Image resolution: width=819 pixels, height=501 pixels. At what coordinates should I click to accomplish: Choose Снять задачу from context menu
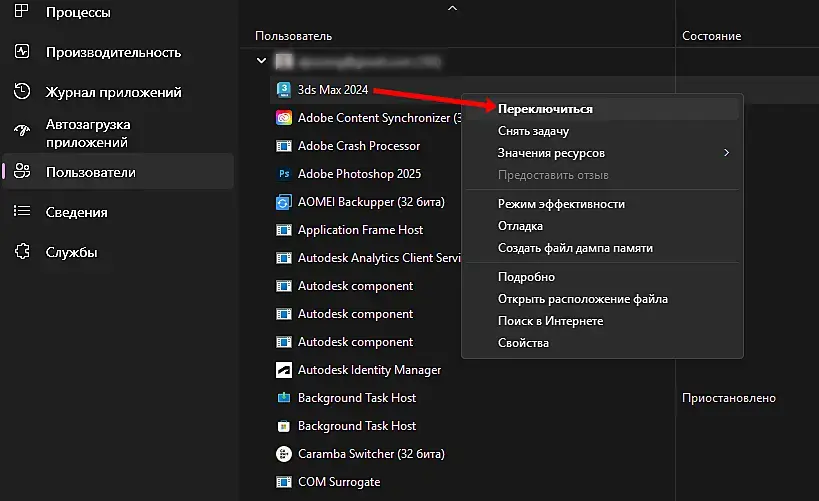(534, 131)
